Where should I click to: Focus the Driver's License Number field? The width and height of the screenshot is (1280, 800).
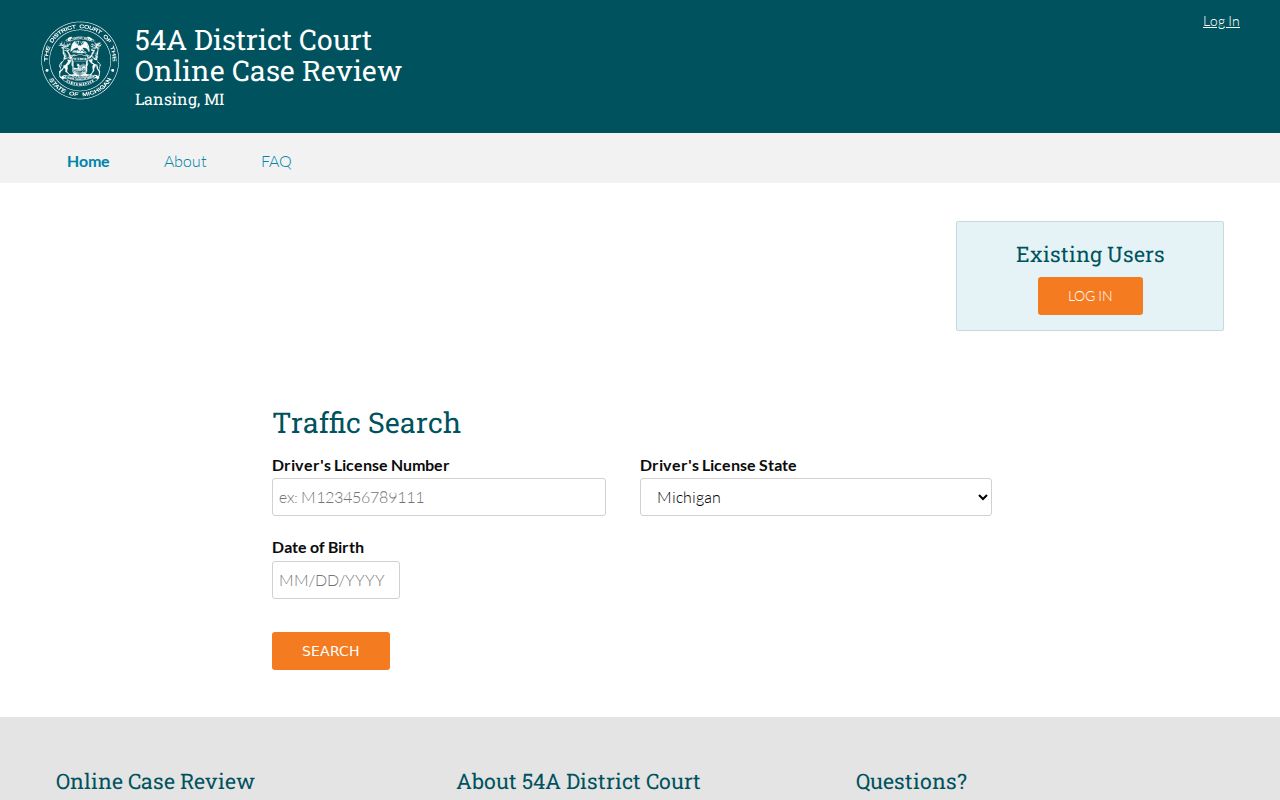439,497
